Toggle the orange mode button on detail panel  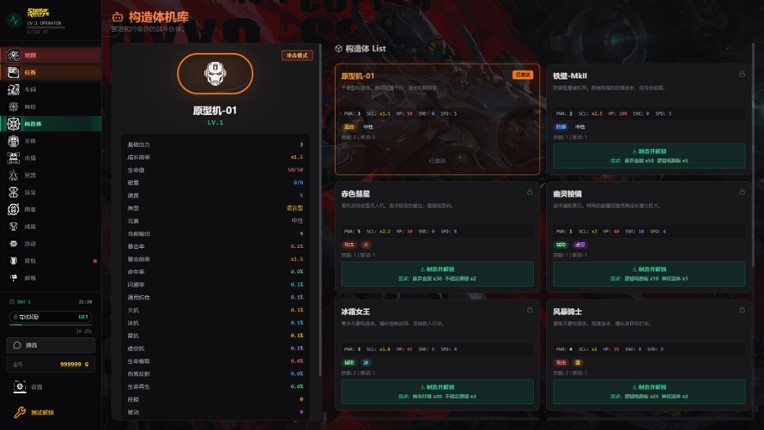(x=297, y=56)
